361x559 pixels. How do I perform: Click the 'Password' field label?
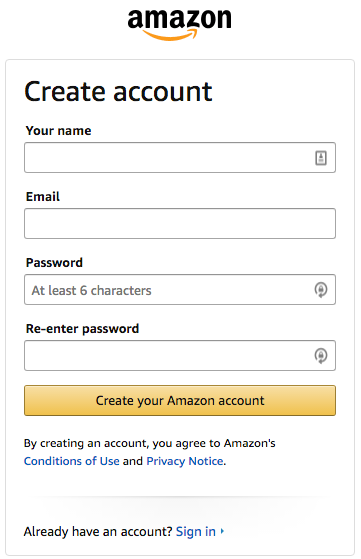pos(54,262)
